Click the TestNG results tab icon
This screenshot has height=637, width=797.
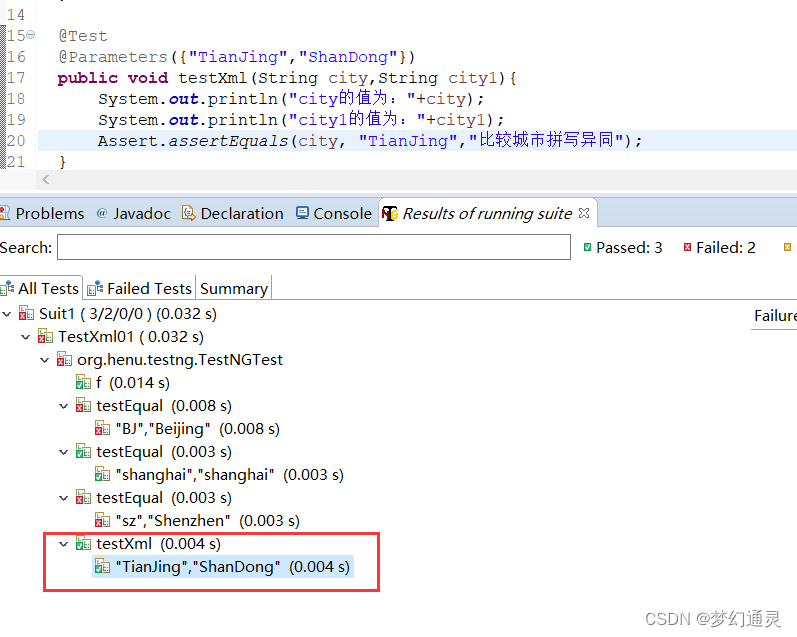click(x=389, y=214)
